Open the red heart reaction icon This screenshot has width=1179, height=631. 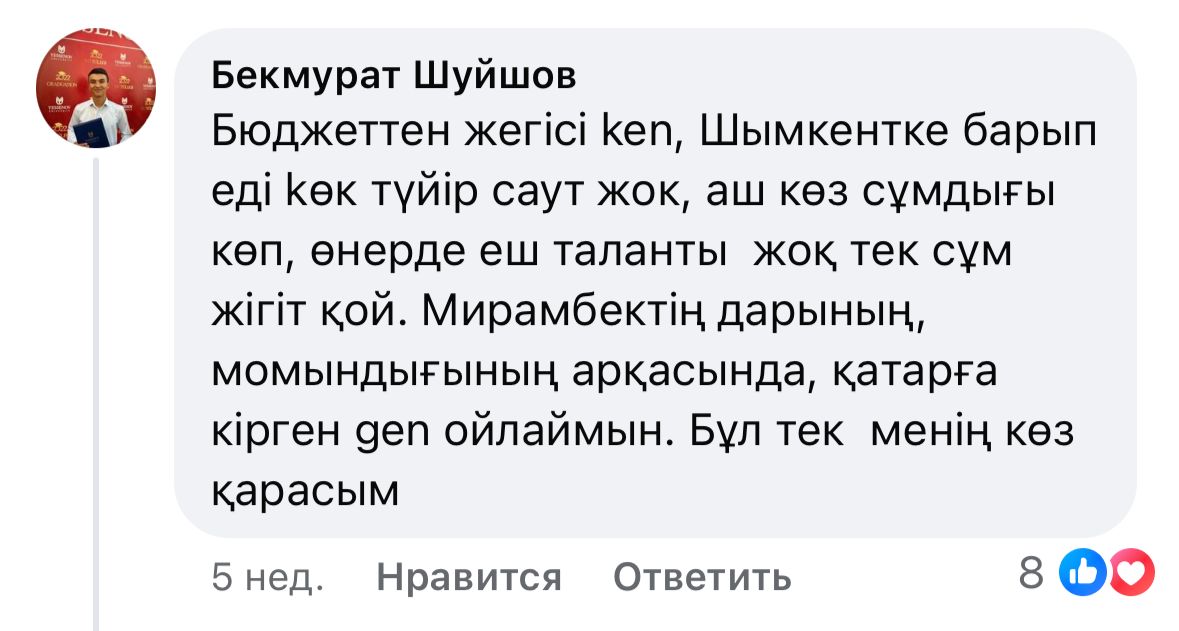coord(1132,573)
